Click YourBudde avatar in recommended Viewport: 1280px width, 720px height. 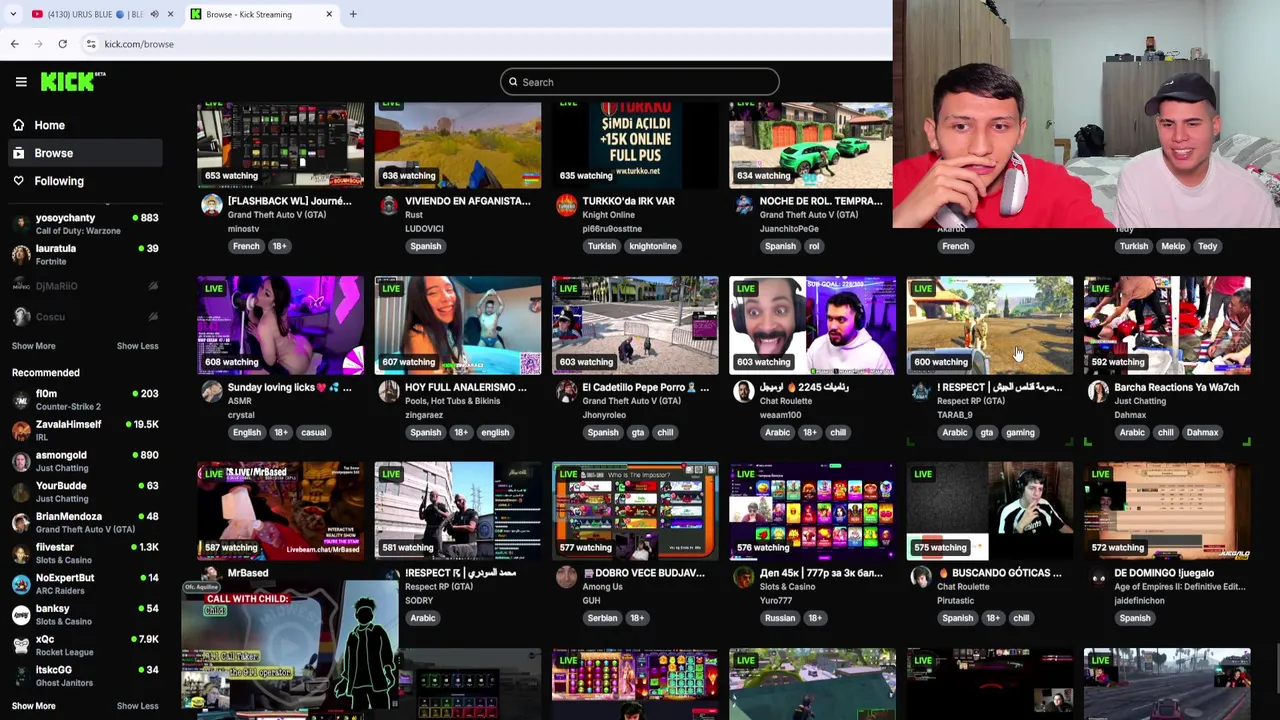21,492
